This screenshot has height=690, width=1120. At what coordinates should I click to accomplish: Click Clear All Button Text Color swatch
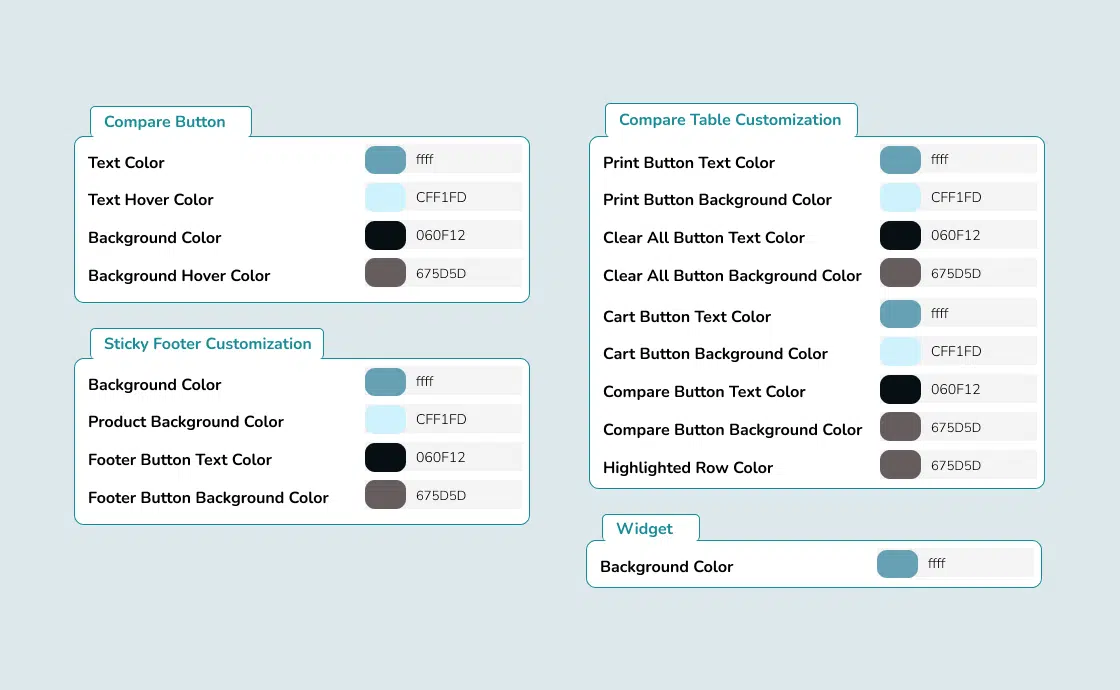pyautogui.click(x=900, y=236)
